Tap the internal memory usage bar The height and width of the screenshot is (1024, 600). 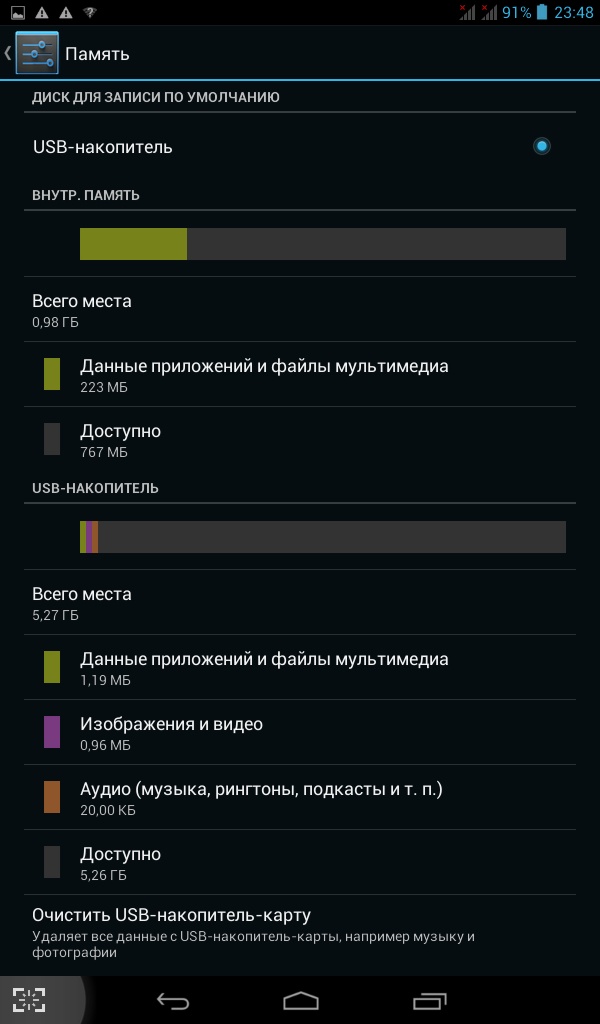322,244
